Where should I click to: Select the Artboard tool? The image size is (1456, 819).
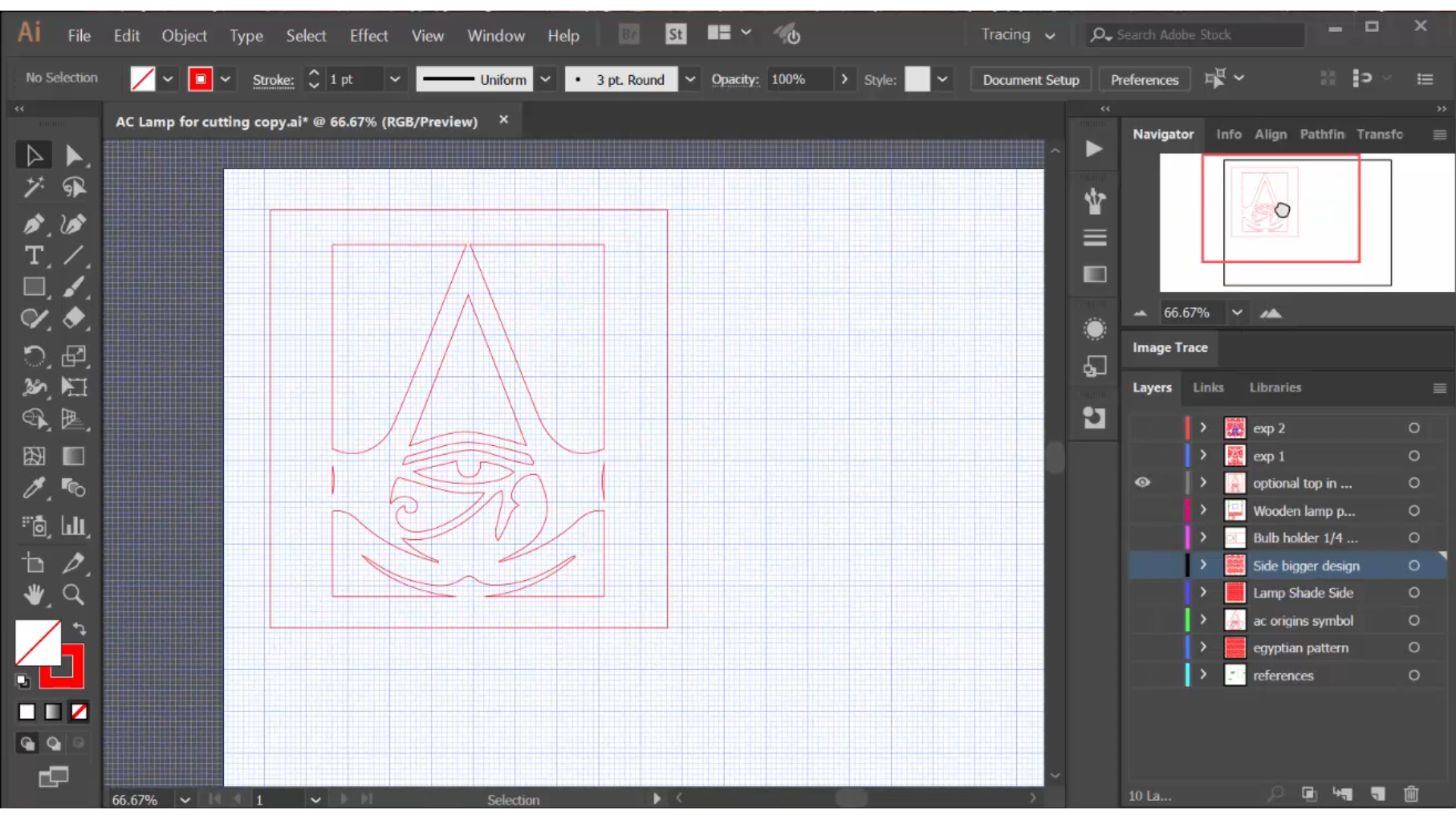33,563
